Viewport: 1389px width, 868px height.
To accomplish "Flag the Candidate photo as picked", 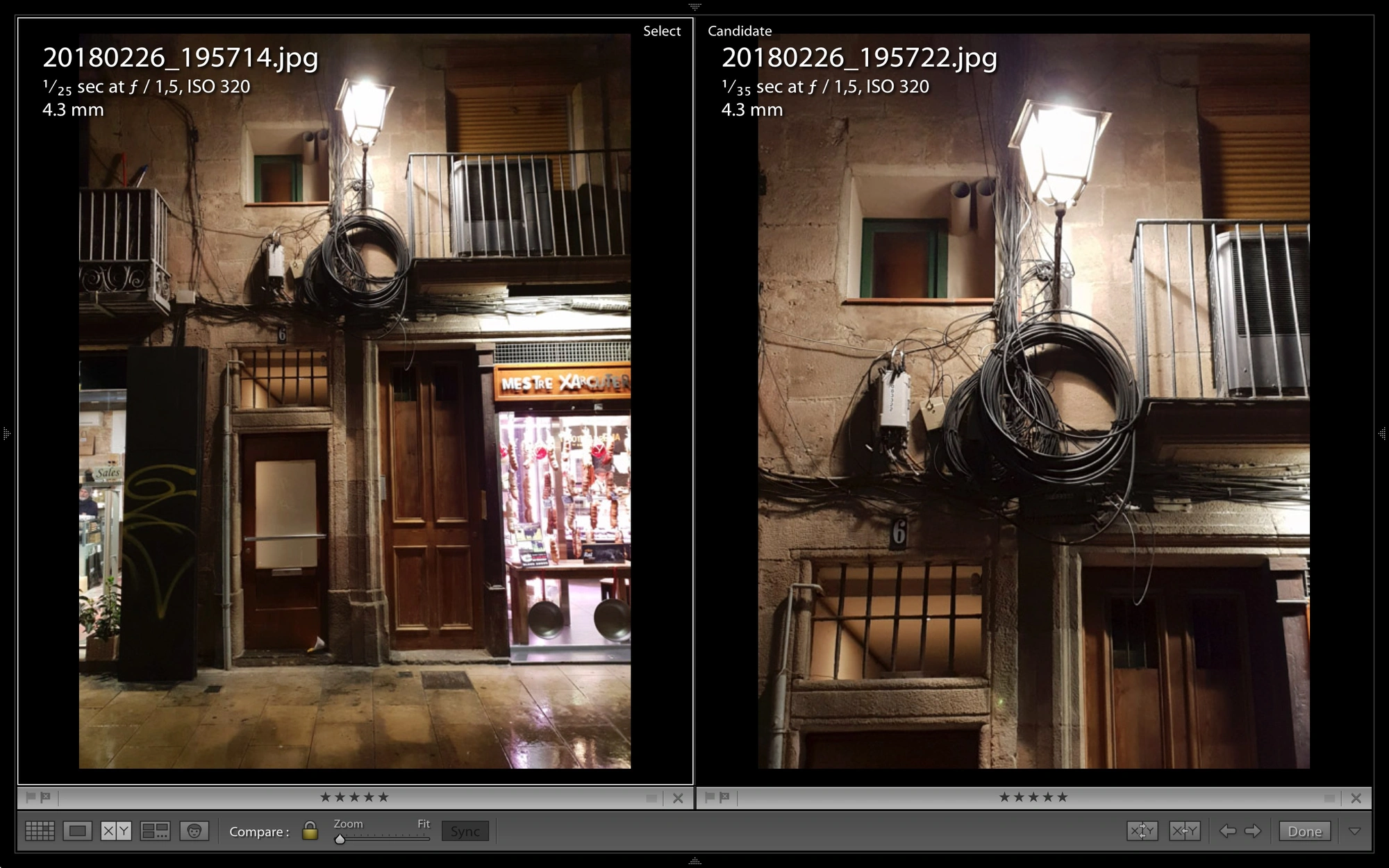I will tap(710, 797).
